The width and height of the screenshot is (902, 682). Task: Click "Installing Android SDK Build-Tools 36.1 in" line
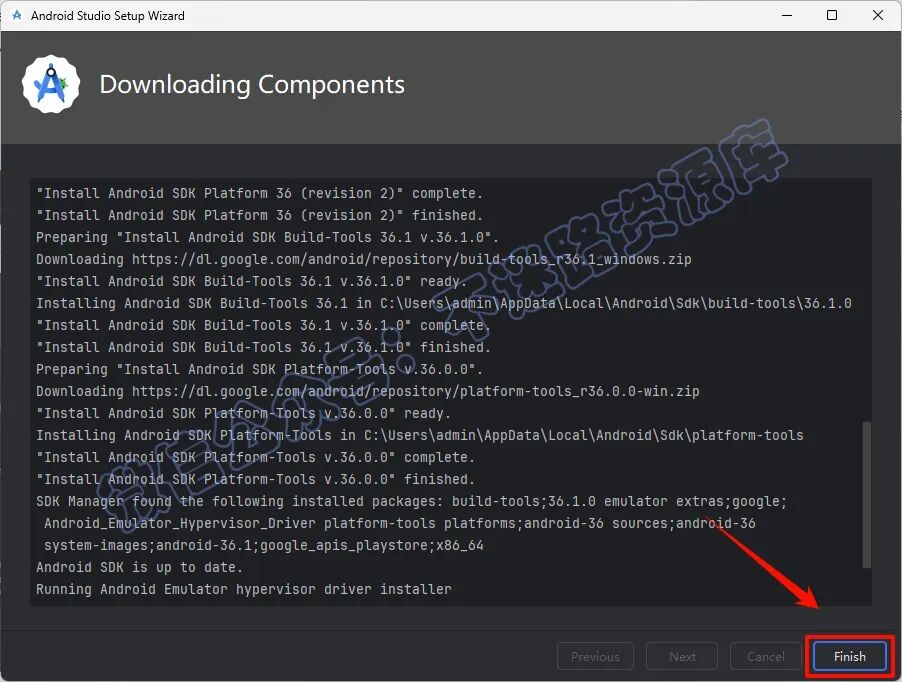pyautogui.click(x=444, y=303)
